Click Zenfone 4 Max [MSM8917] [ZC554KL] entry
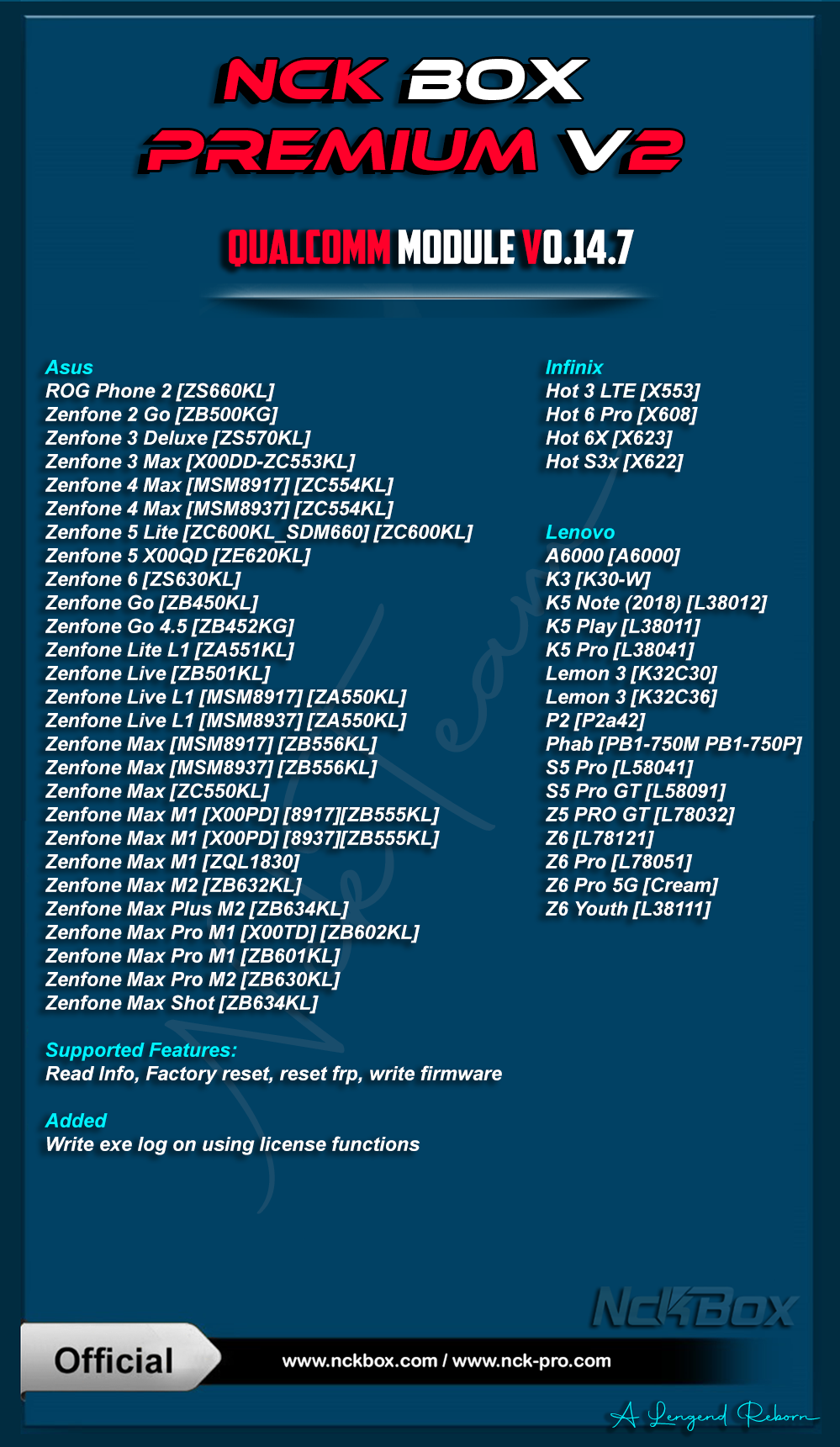 click(x=219, y=485)
